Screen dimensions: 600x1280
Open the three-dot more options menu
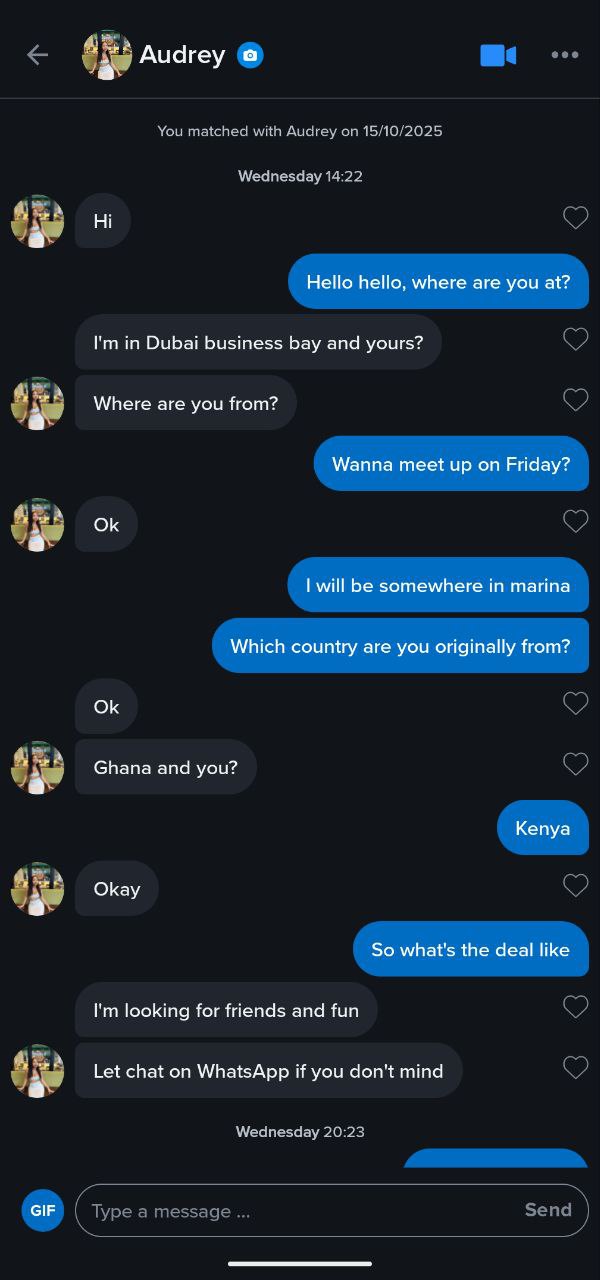(565, 55)
